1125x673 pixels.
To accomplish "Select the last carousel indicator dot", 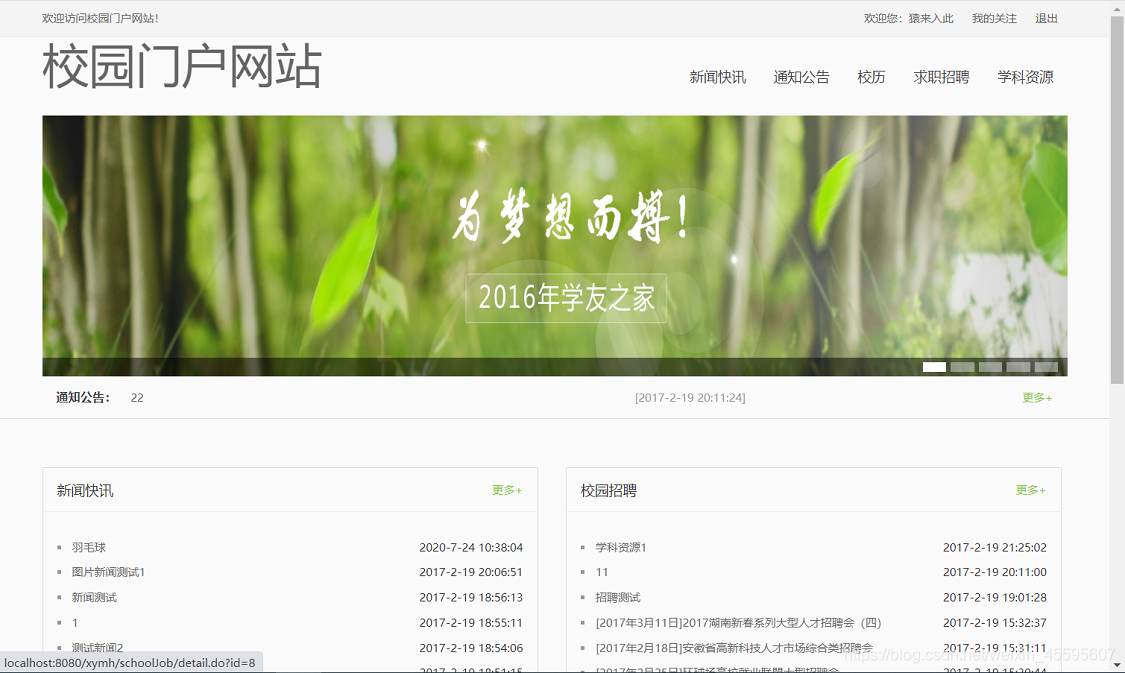I will [x=1046, y=366].
